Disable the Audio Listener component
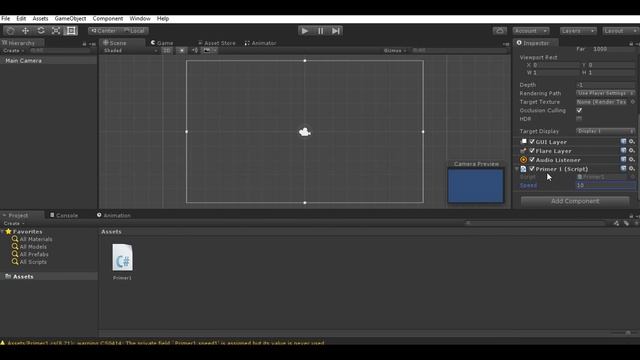This screenshot has width=640, height=360. [x=532, y=160]
